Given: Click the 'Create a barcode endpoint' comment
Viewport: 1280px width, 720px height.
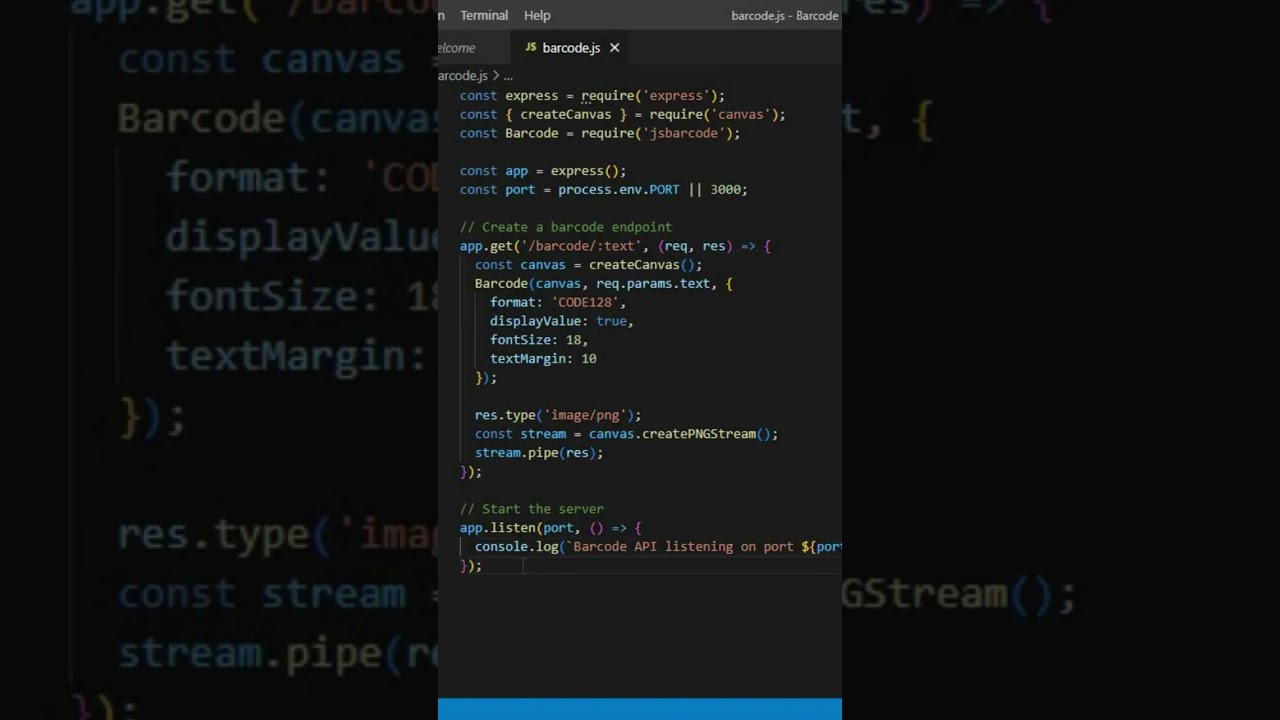Looking at the screenshot, I should [565, 227].
